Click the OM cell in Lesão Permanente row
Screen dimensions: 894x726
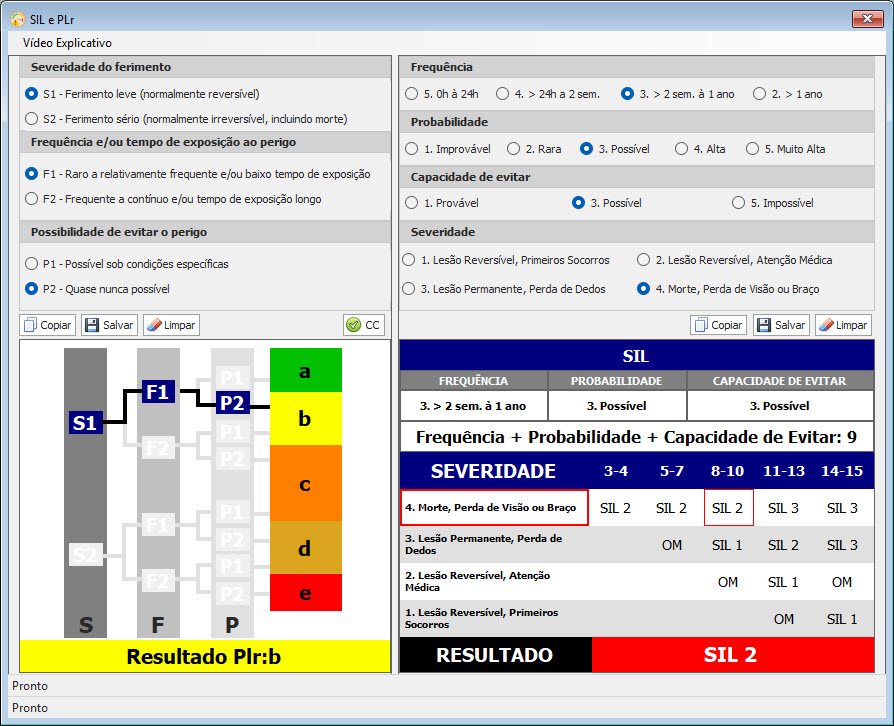[x=672, y=545]
